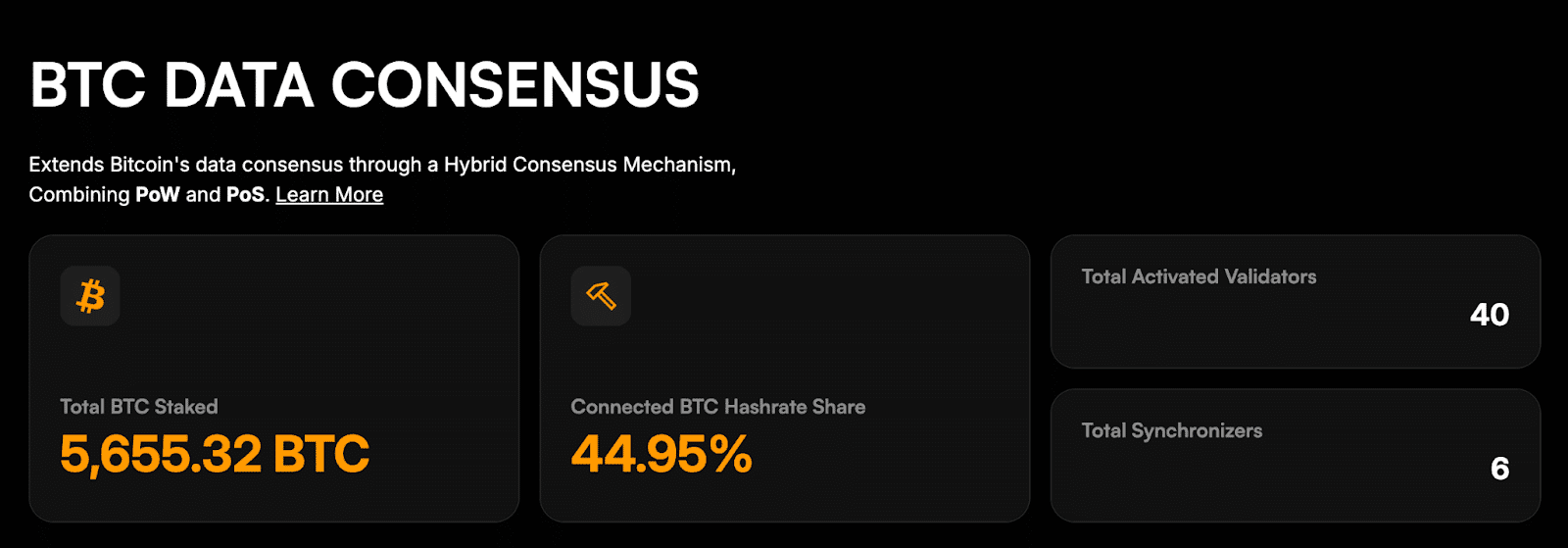
Task: Click the 44.95% hashrate share value
Action: tap(661, 454)
